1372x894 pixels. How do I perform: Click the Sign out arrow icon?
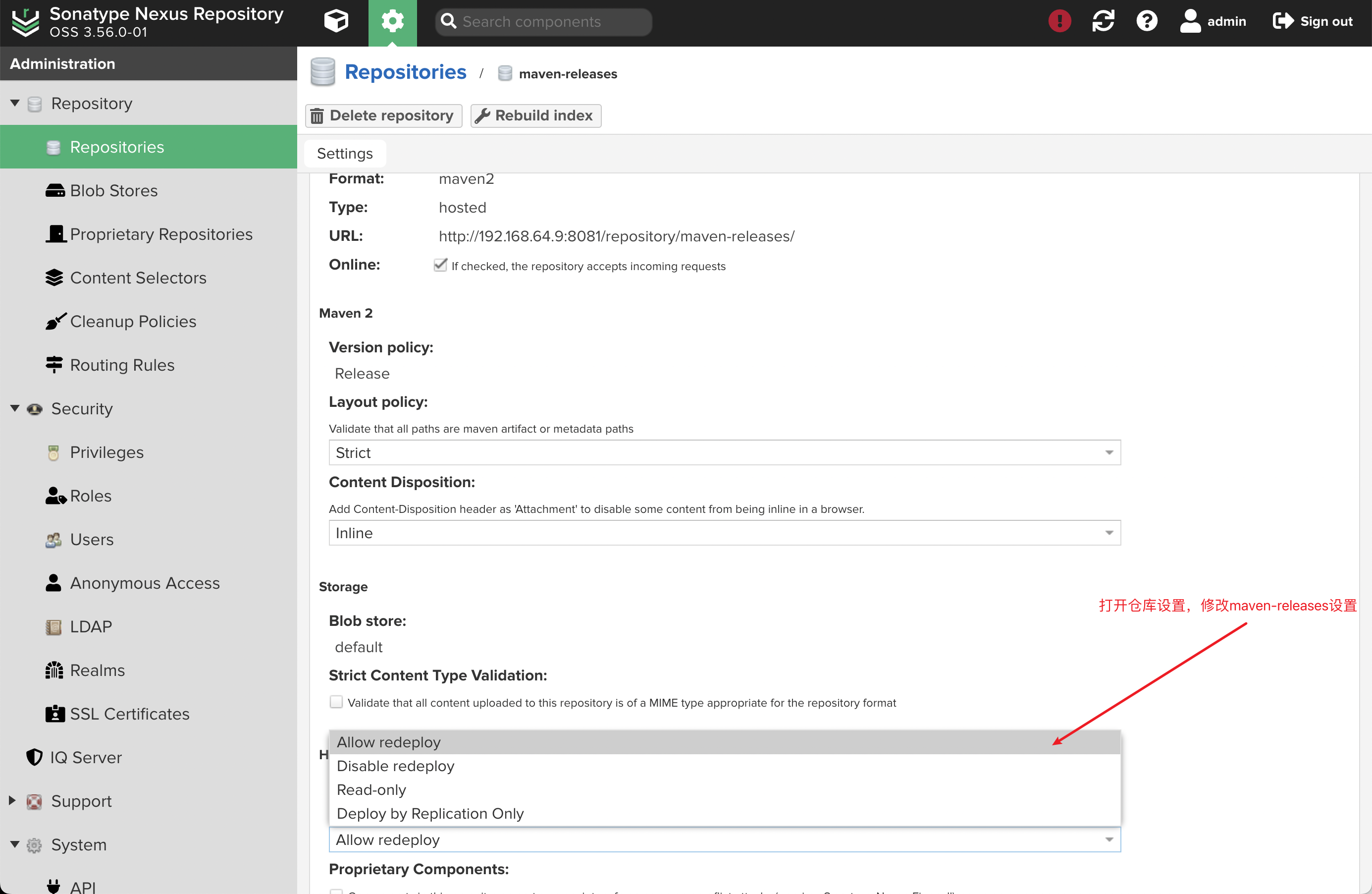[x=1283, y=21]
